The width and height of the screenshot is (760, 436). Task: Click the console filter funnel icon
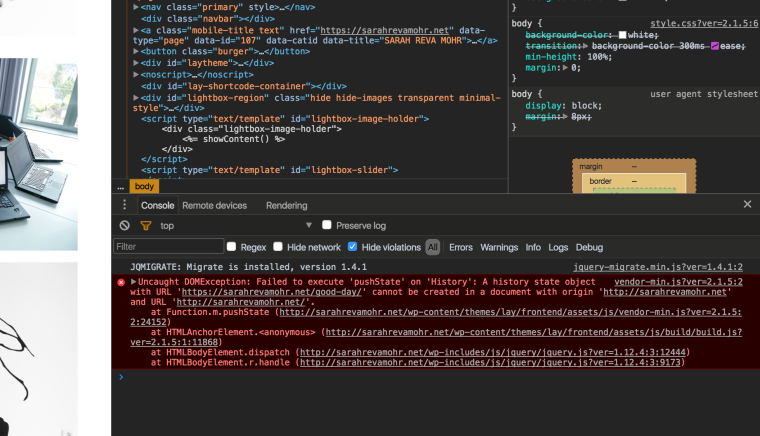145,226
